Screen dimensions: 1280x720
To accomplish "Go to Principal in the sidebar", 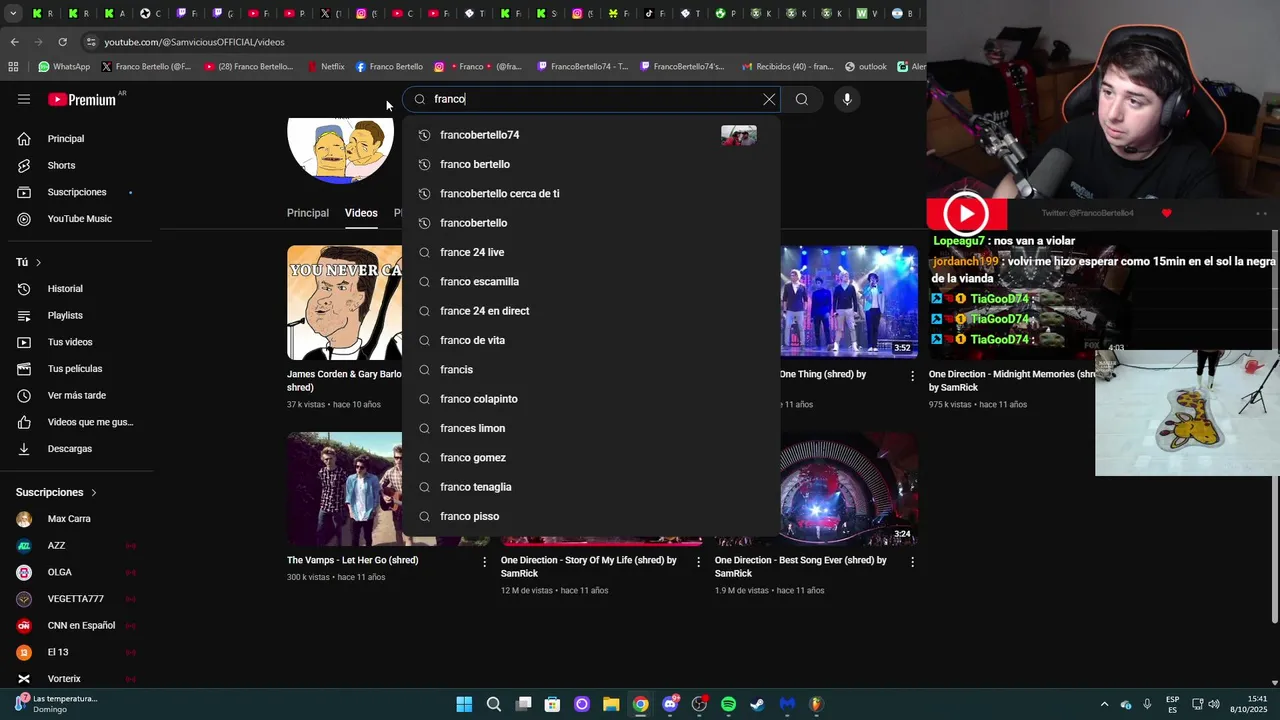I will [x=76, y=139].
